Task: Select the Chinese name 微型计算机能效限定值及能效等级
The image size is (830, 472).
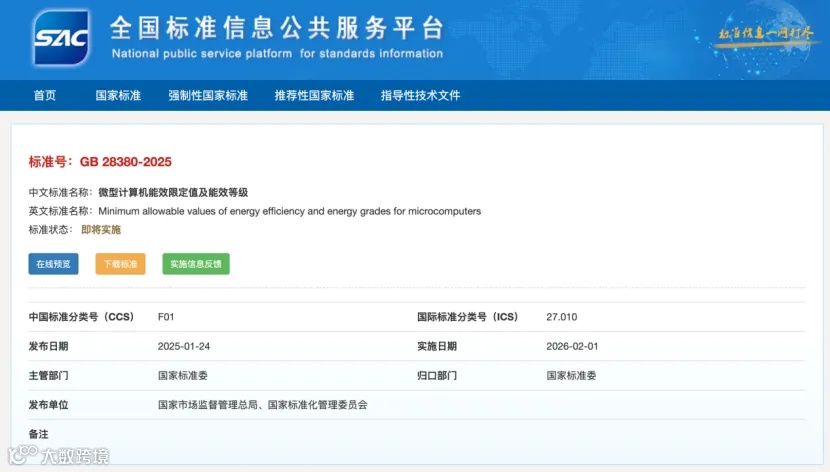Action: coord(173,193)
